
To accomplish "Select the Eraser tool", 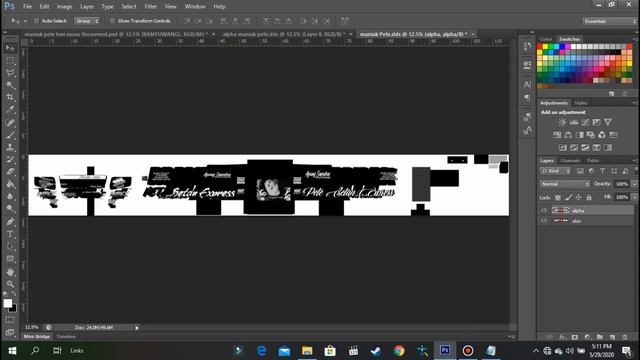I will click(x=10, y=171).
